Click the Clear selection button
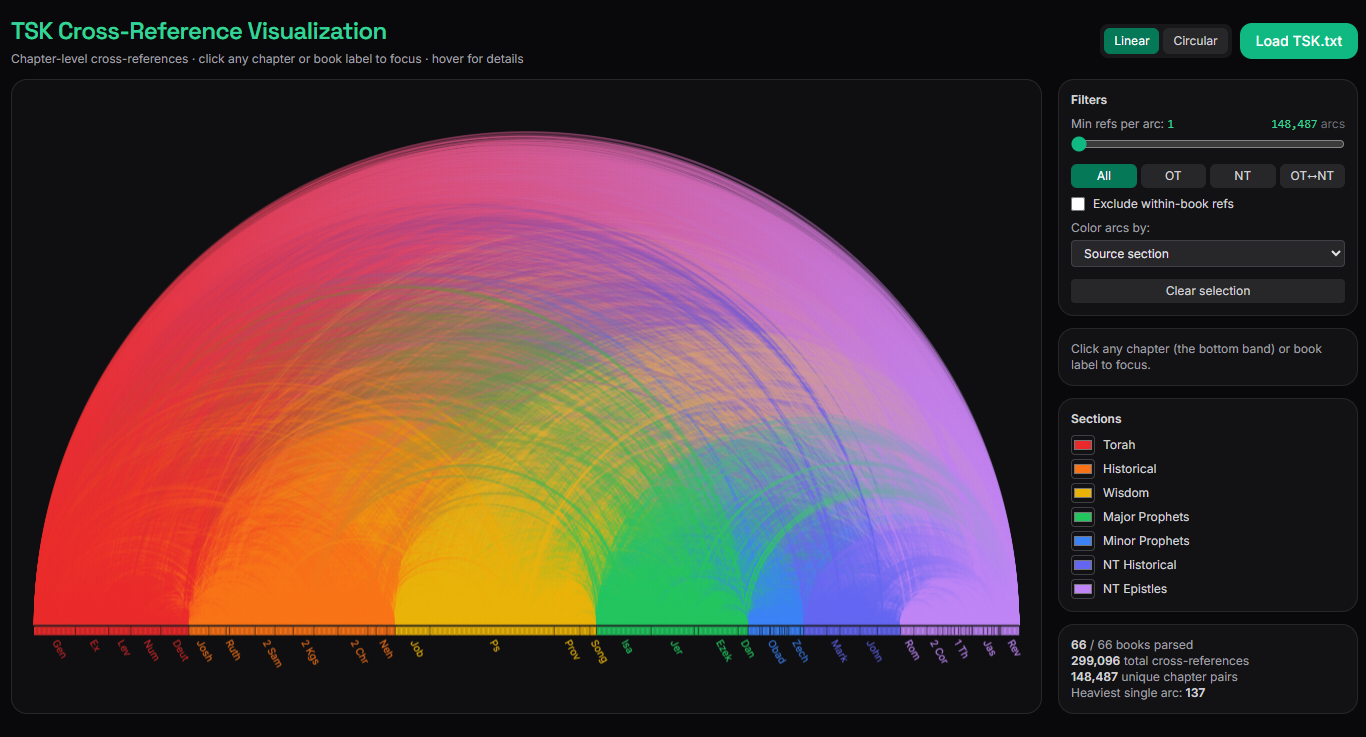 coord(1207,291)
